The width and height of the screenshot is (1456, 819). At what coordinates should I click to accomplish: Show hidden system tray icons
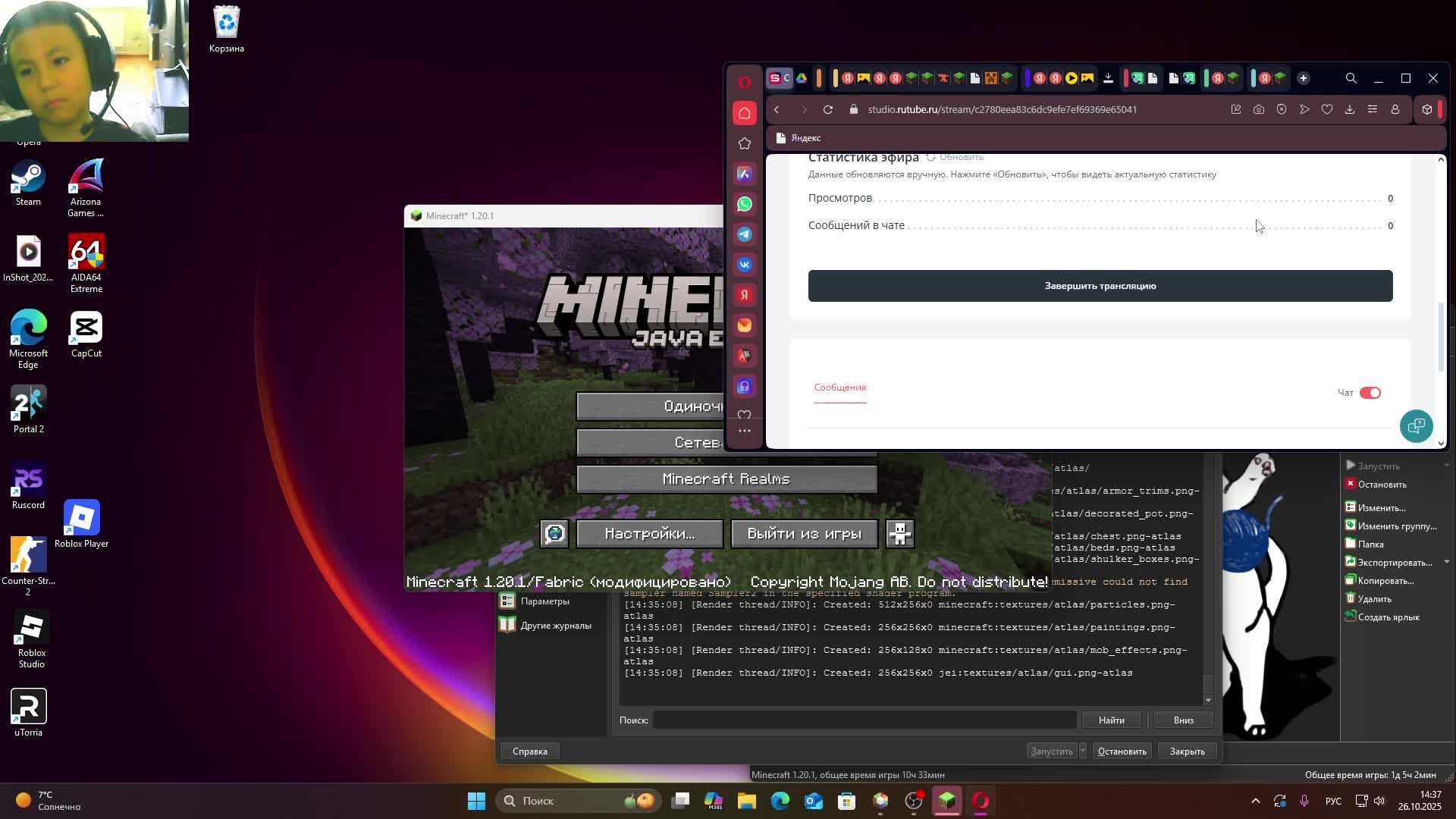click(1256, 801)
